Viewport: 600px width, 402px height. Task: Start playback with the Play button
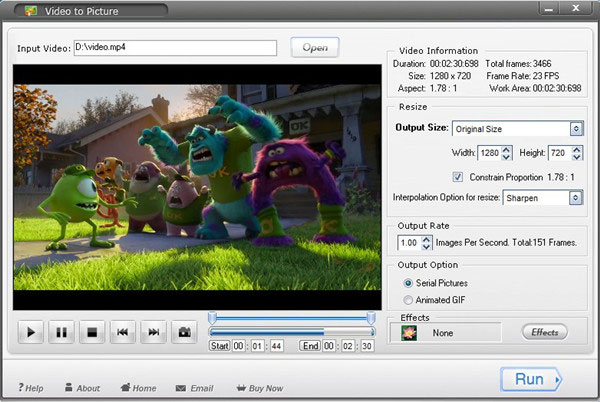click(x=31, y=332)
